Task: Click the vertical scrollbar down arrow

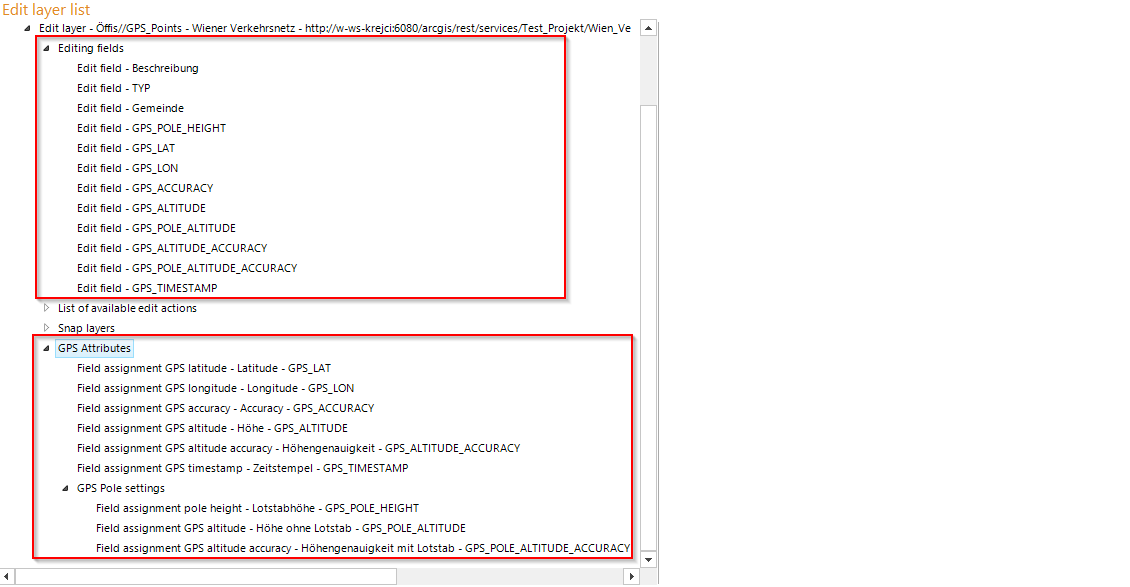Action: pyautogui.click(x=650, y=559)
